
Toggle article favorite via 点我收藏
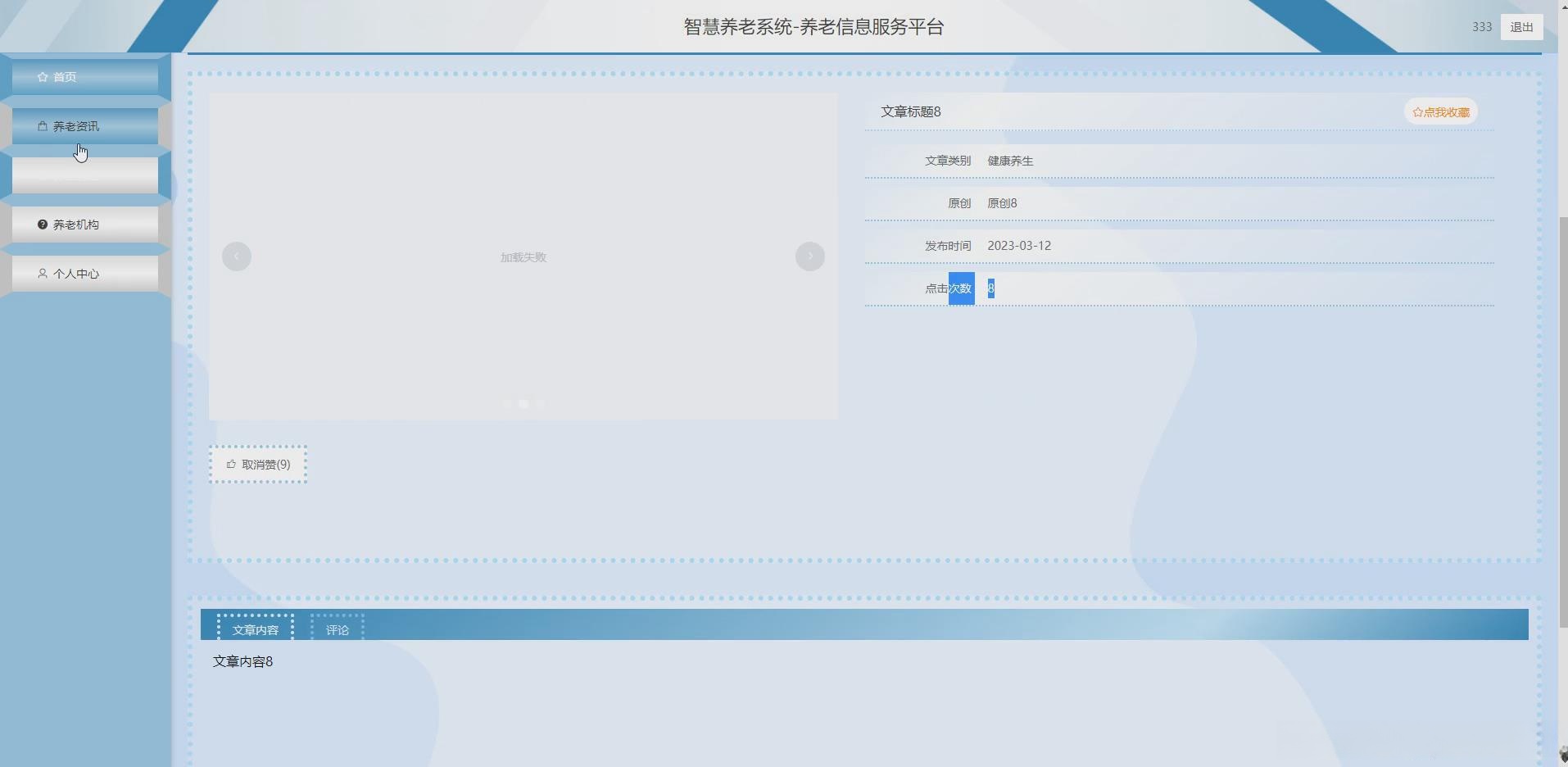[1440, 111]
